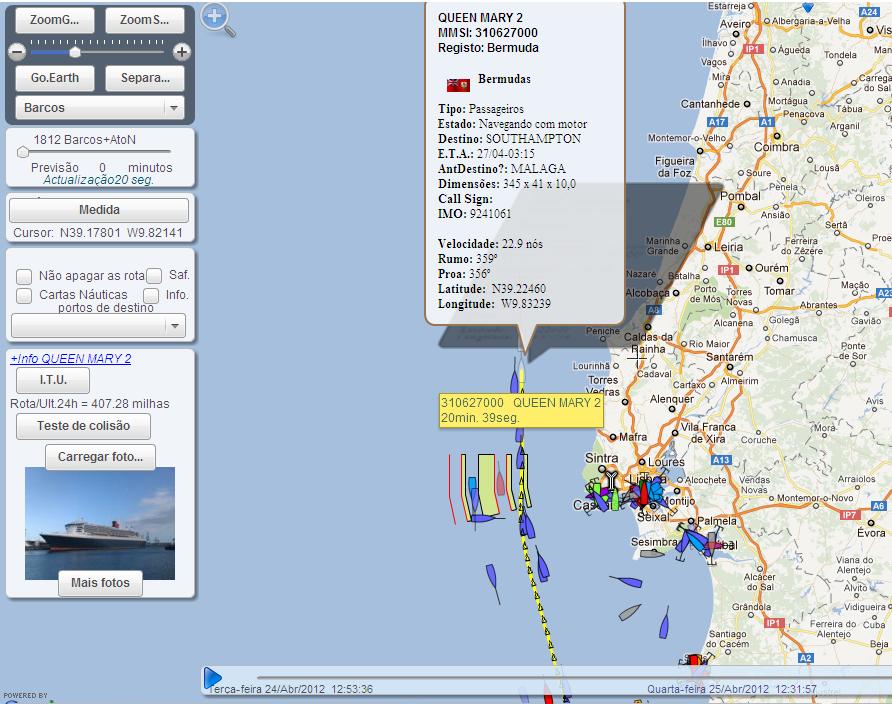892x704 pixels.
Task: Toggle the Info. checkbox
Action: pyautogui.click(x=151, y=296)
